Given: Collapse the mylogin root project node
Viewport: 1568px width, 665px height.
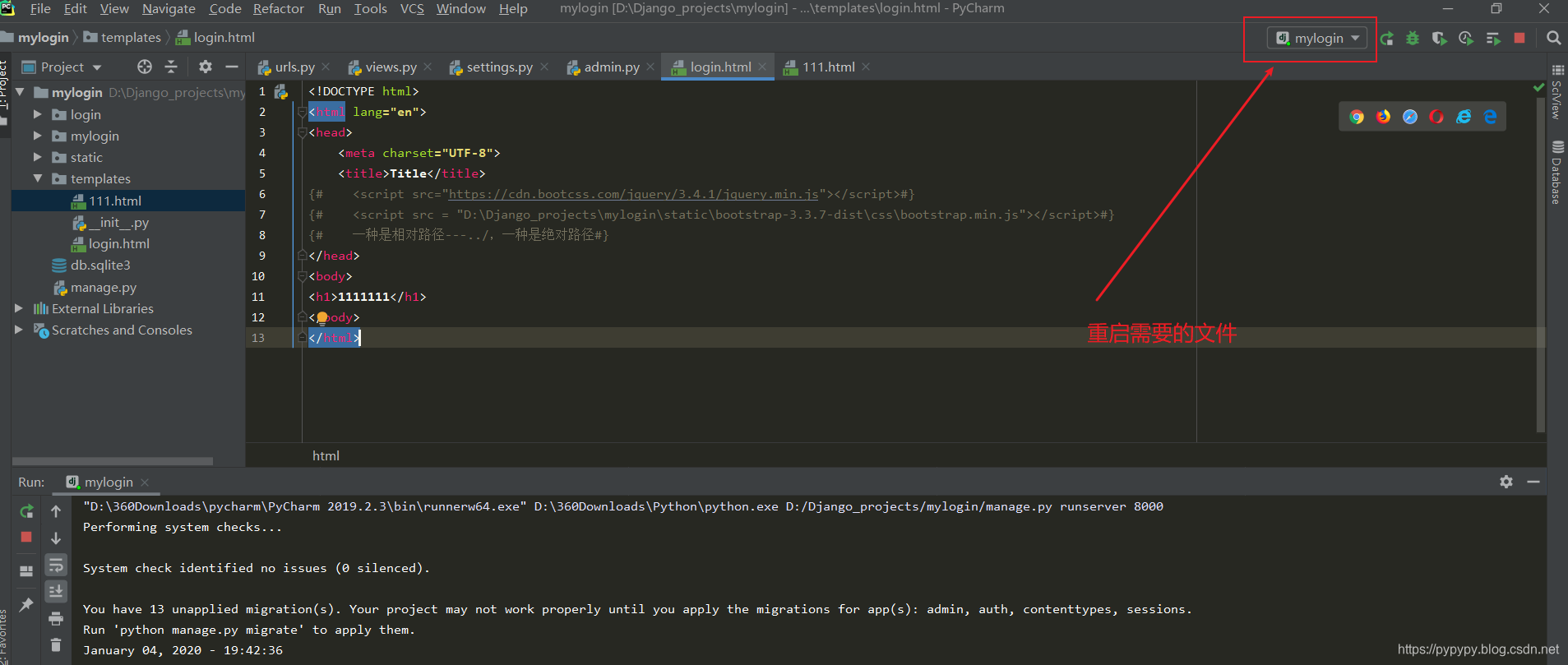Looking at the screenshot, I should click(x=20, y=92).
